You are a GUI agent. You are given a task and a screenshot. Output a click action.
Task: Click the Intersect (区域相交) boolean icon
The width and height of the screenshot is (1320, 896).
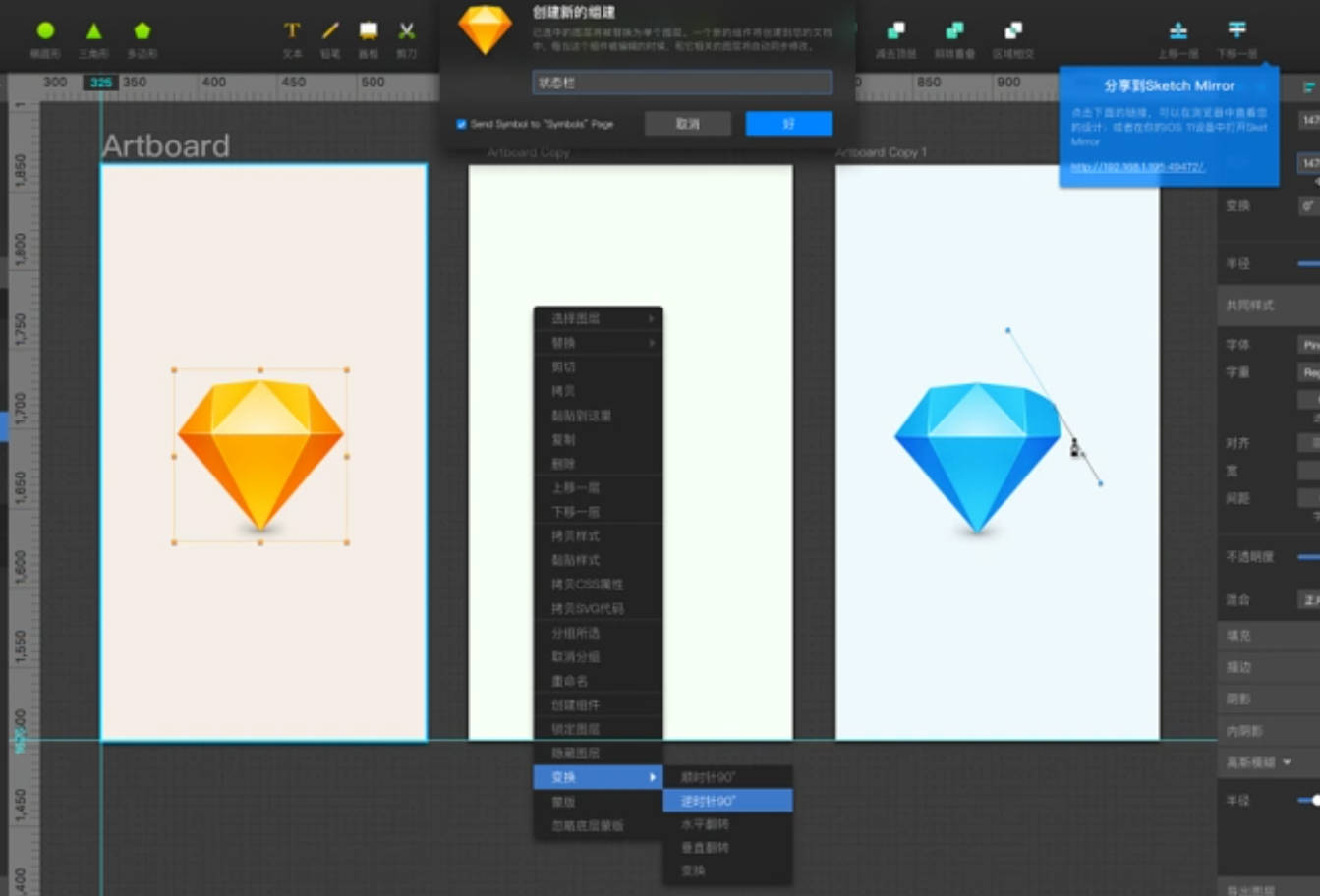(x=1012, y=32)
